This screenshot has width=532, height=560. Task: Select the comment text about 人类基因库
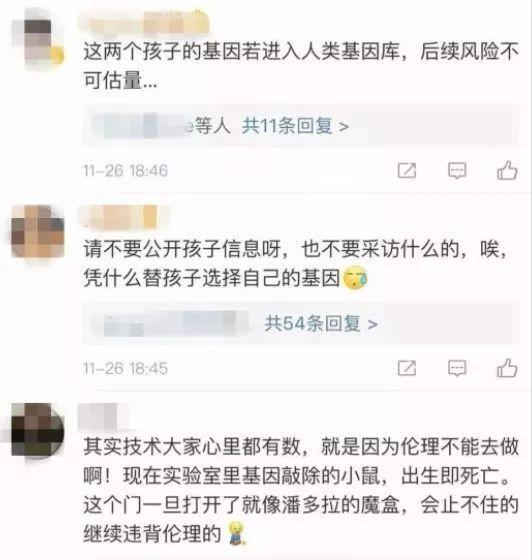tap(301, 66)
